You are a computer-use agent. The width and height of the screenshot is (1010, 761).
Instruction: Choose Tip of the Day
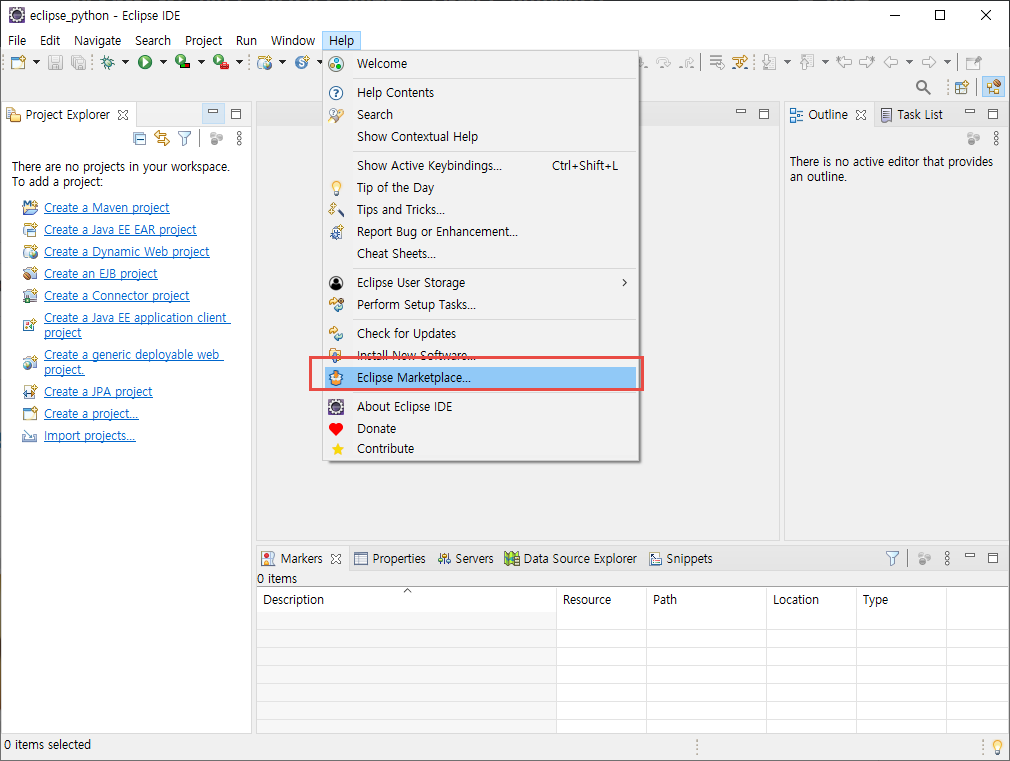click(481, 188)
